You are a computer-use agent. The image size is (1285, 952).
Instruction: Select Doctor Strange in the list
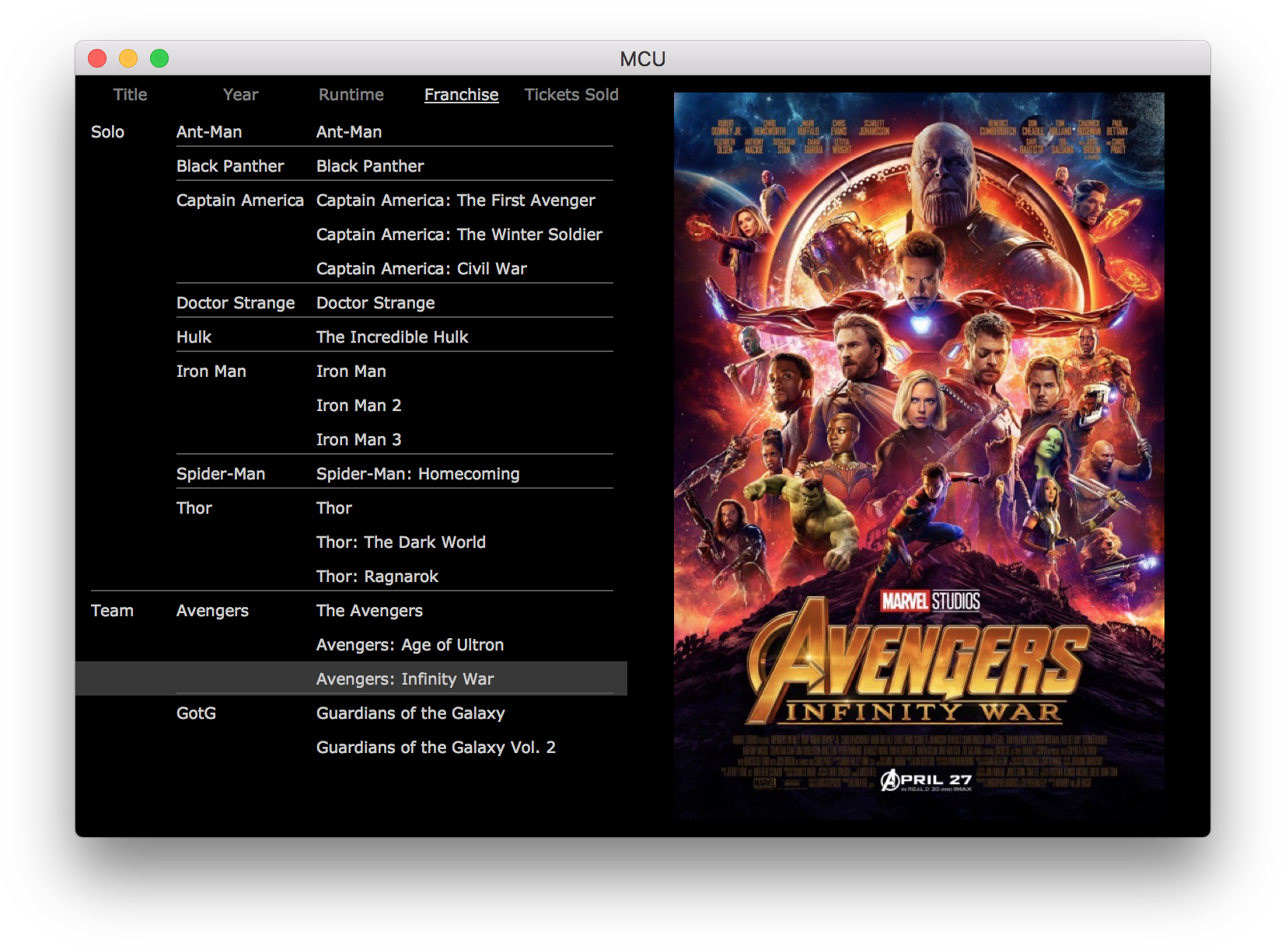(x=375, y=302)
